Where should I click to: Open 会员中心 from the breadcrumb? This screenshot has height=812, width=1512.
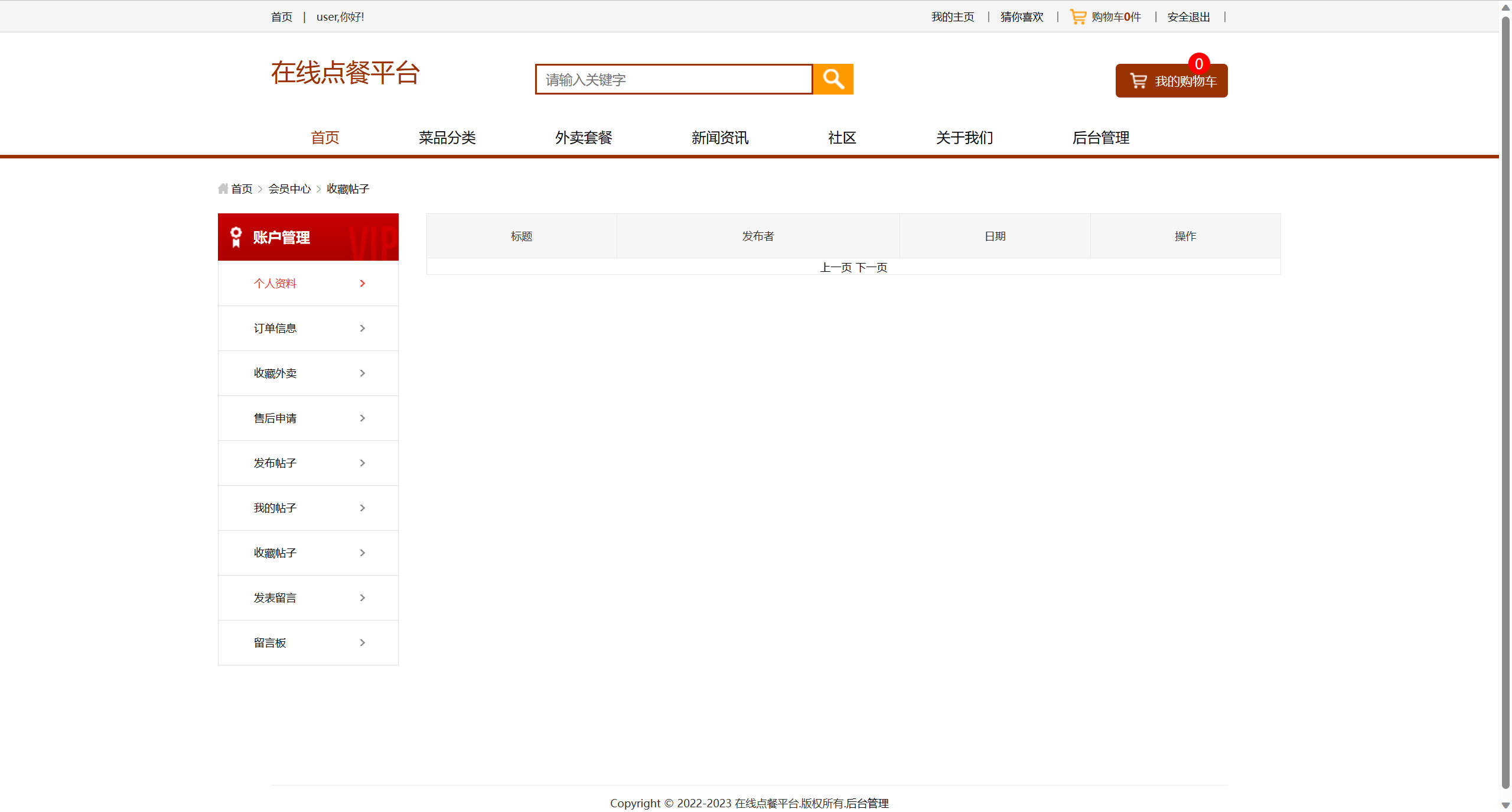290,188
